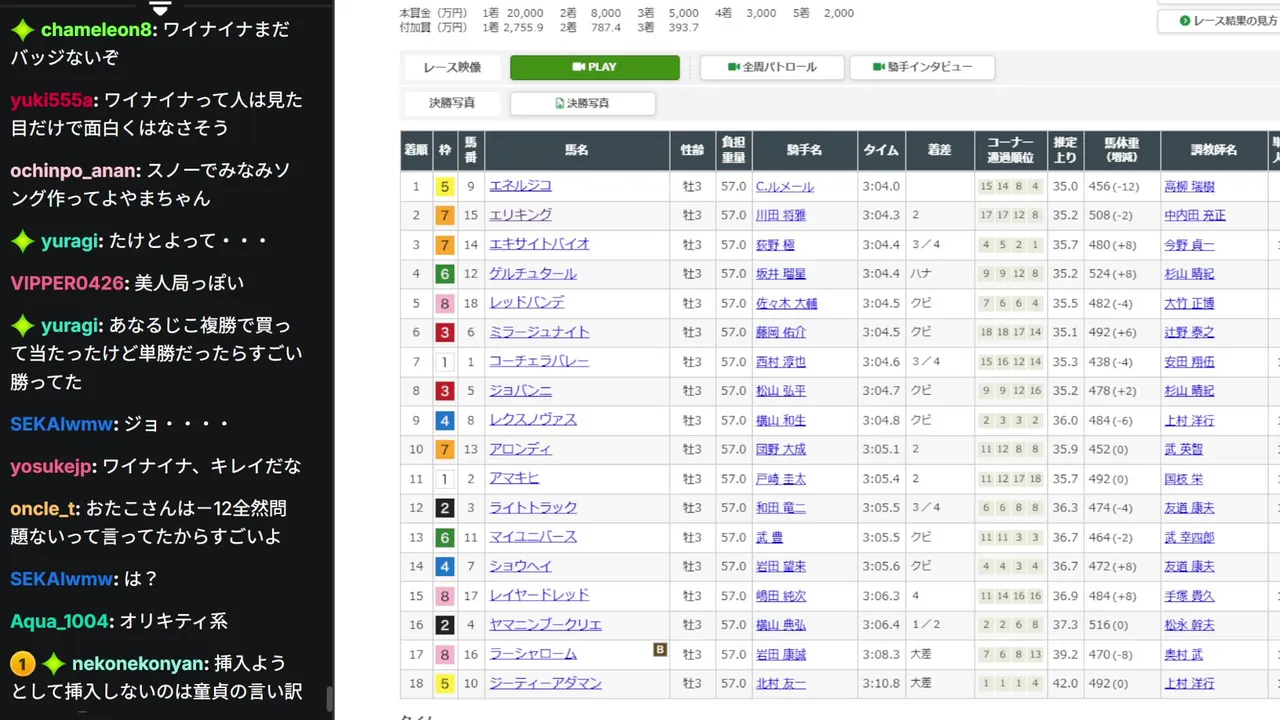Open the horse page for ラーシャローム
The image size is (1280, 720).
coord(533,654)
